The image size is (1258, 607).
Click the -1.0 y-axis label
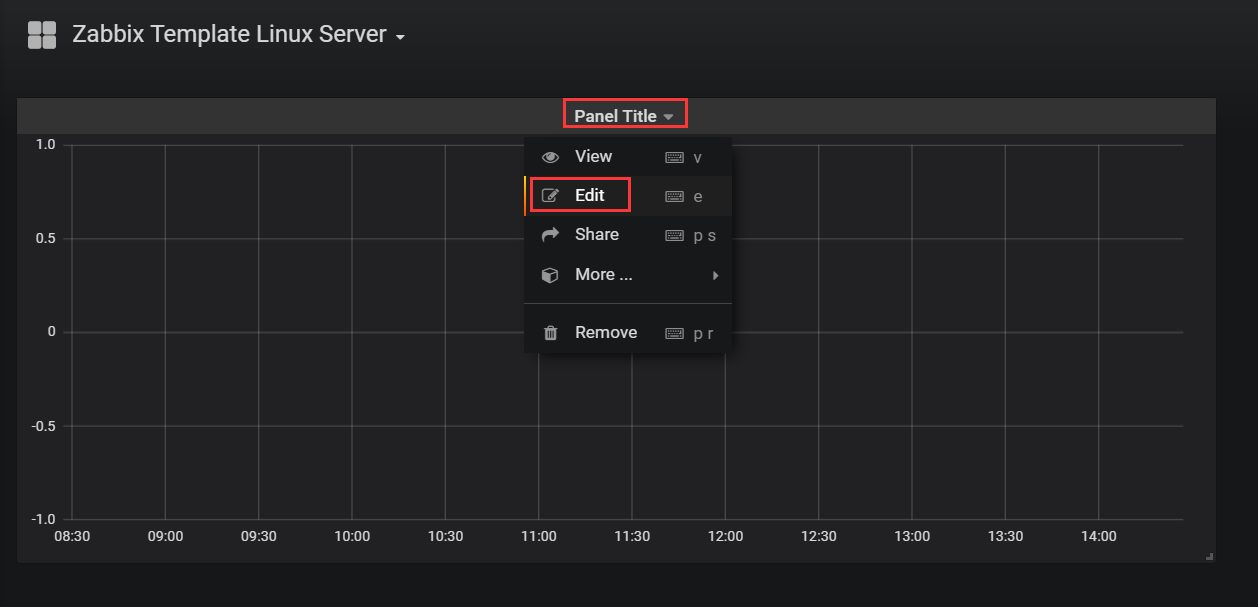click(42, 519)
